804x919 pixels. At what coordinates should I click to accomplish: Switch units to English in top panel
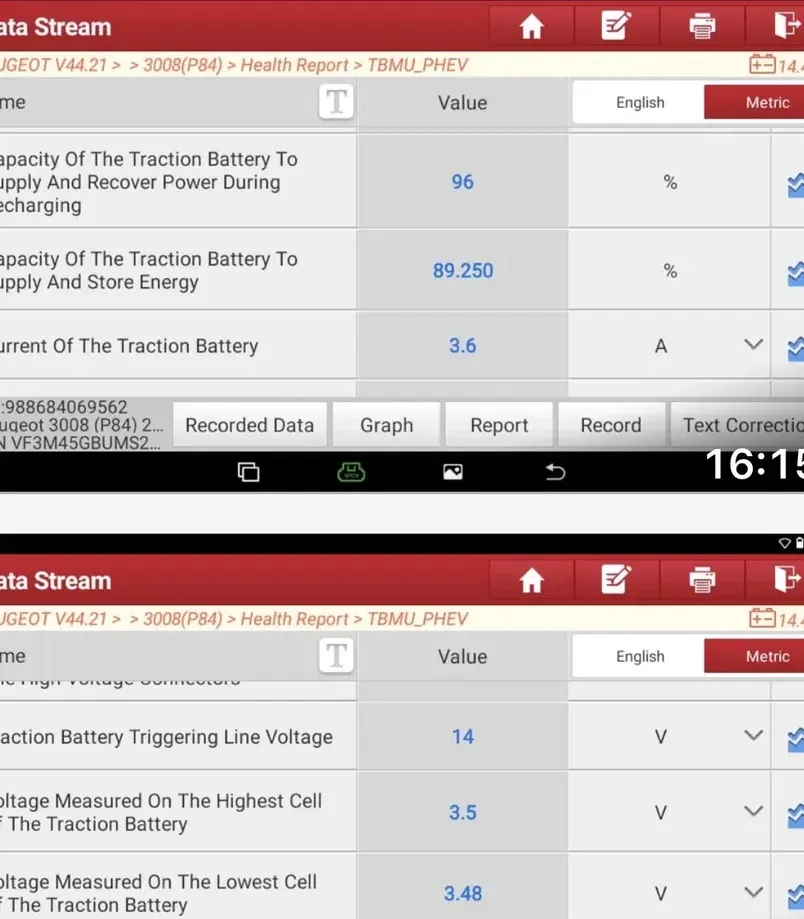pos(640,103)
